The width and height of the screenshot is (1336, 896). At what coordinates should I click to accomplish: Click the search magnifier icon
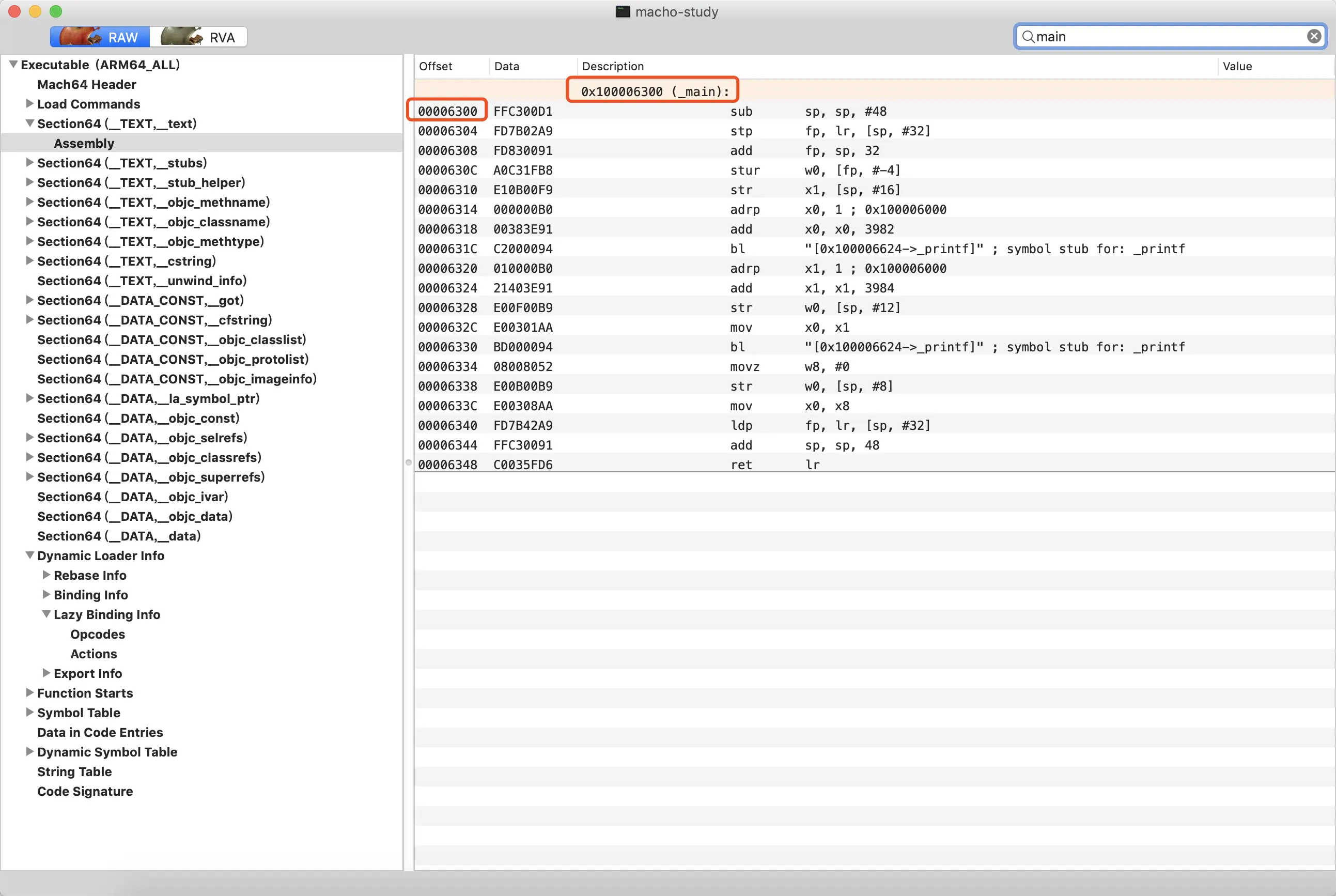1028,37
